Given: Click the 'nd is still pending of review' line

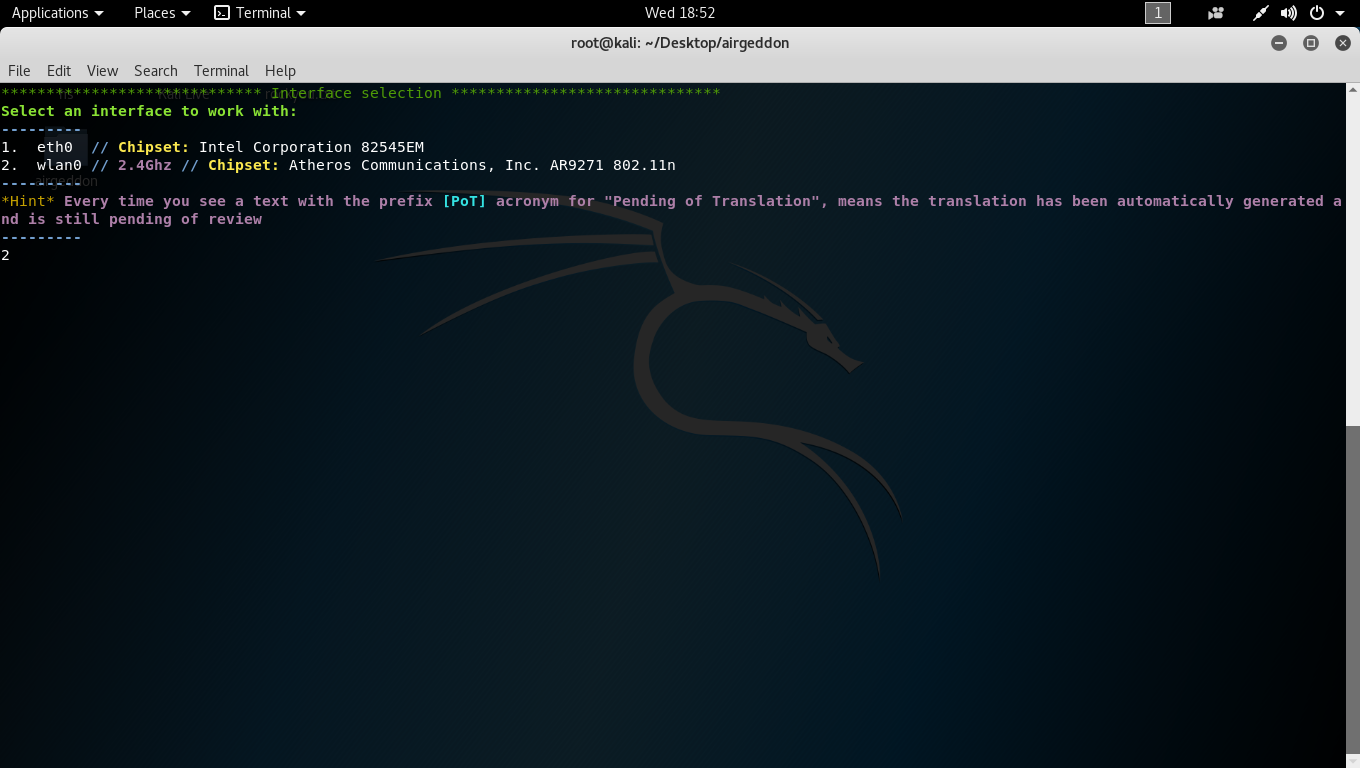Looking at the screenshot, I should (131, 219).
